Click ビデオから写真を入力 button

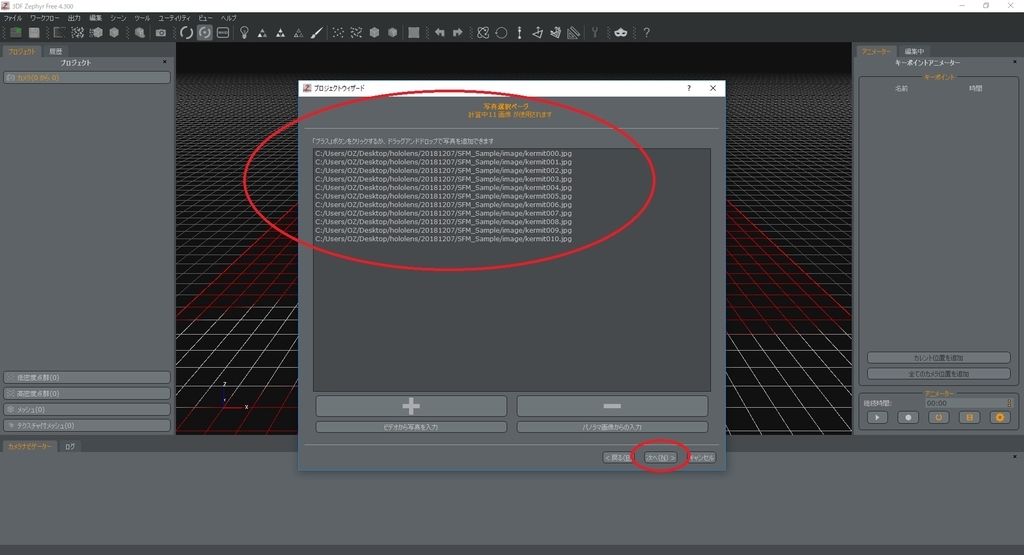(x=411, y=427)
